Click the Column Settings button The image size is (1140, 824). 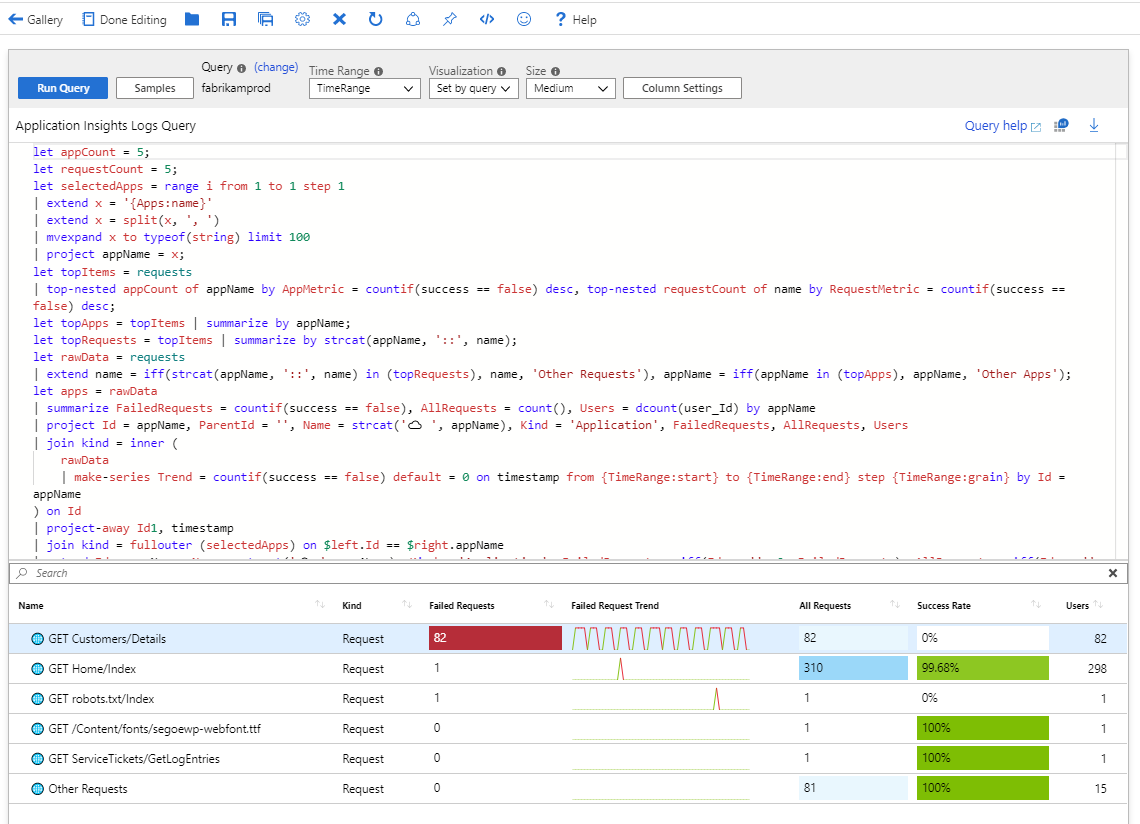(682, 88)
